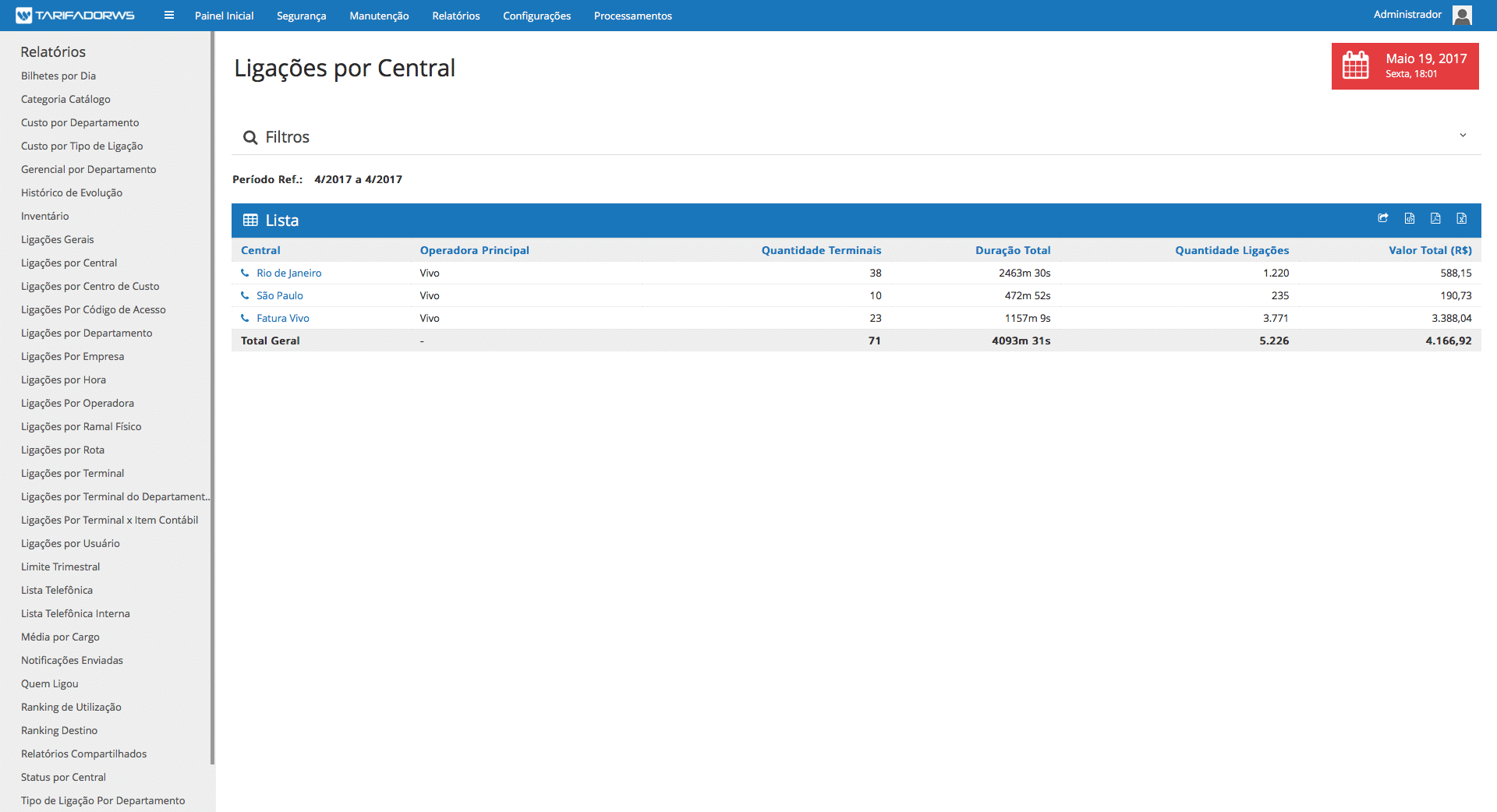
Task: Select Ligações por Departamento in sidebar
Action: (87, 334)
